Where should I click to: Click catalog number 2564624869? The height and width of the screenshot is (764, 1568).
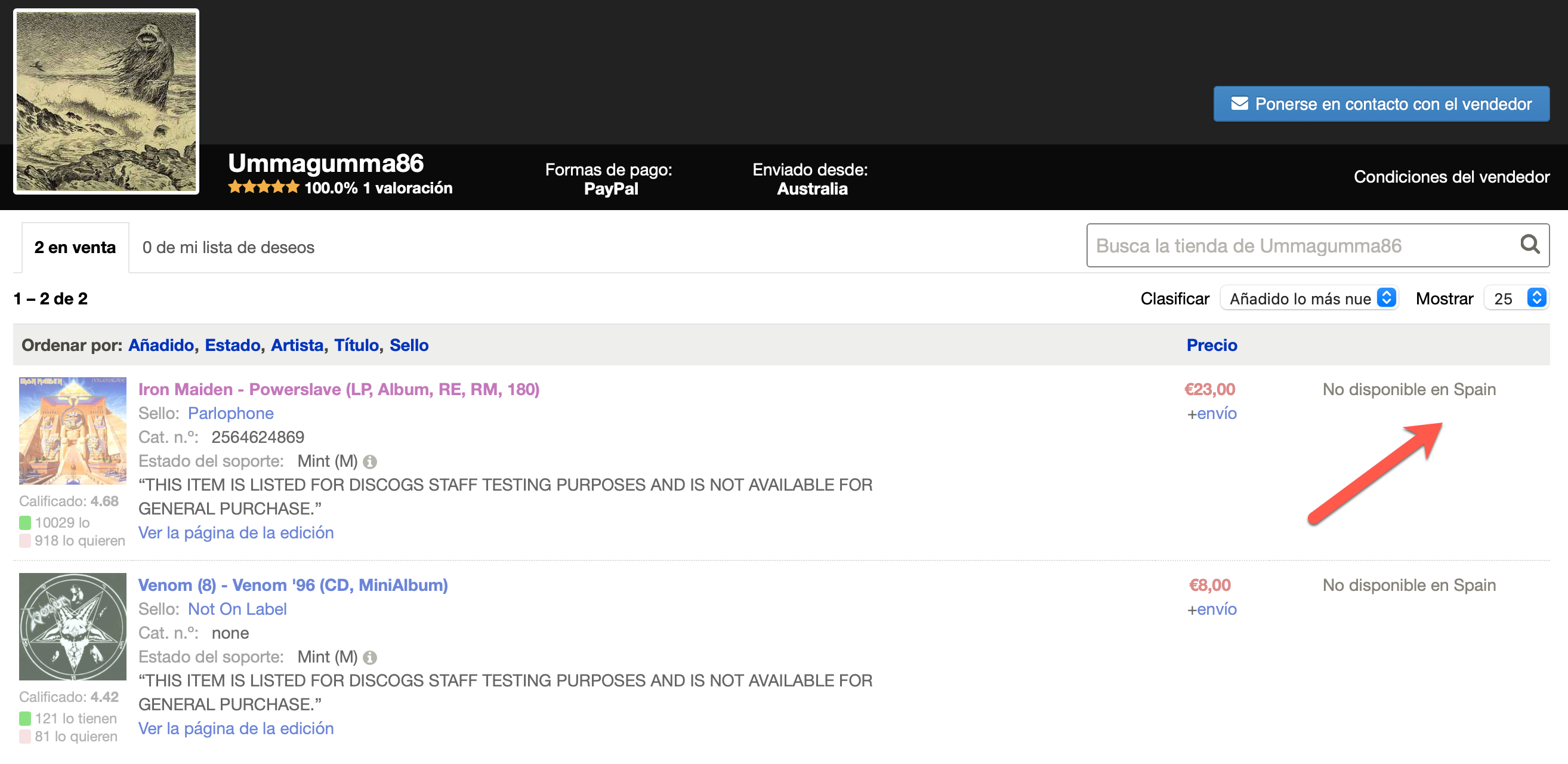click(x=258, y=438)
